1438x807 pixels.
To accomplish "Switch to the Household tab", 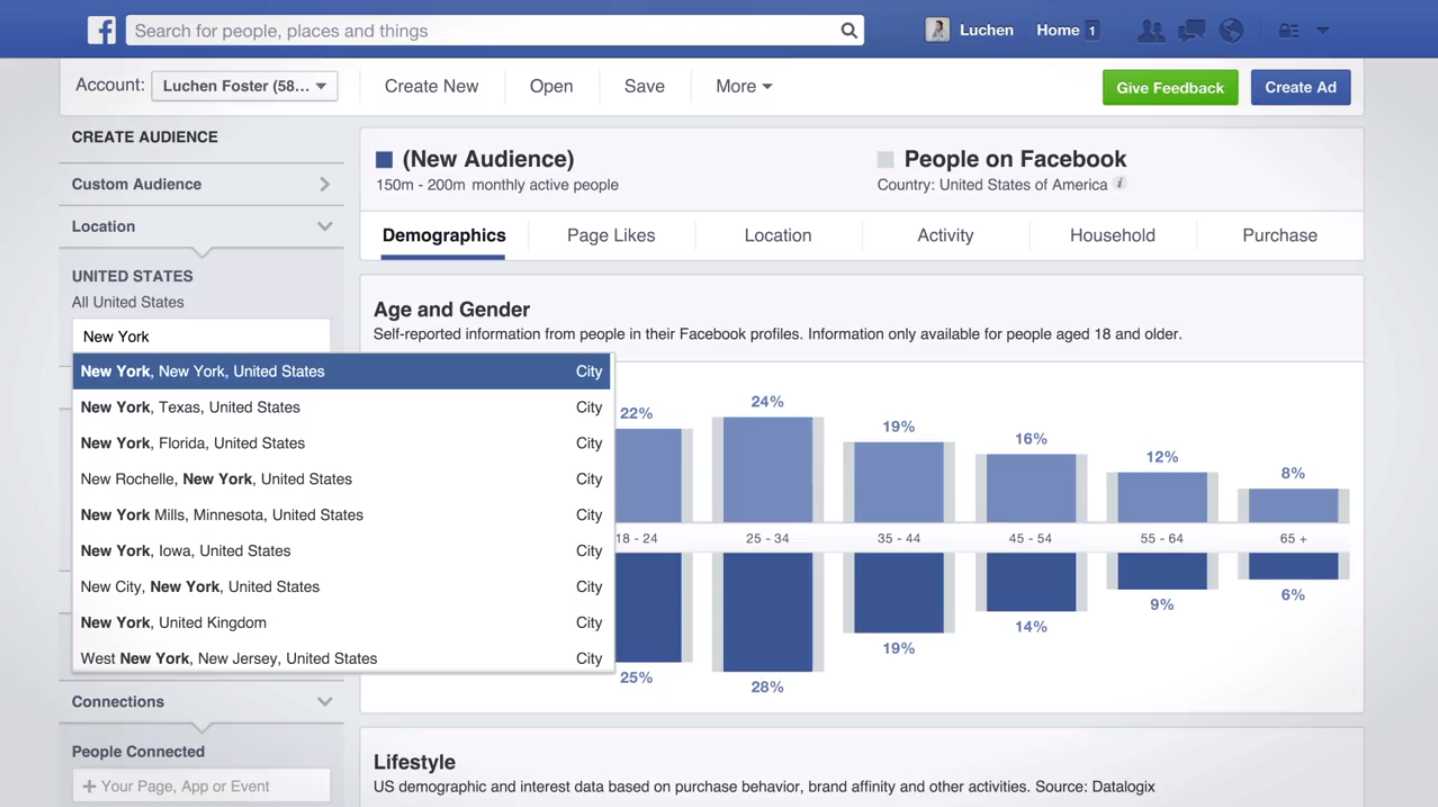I will click(1112, 236).
